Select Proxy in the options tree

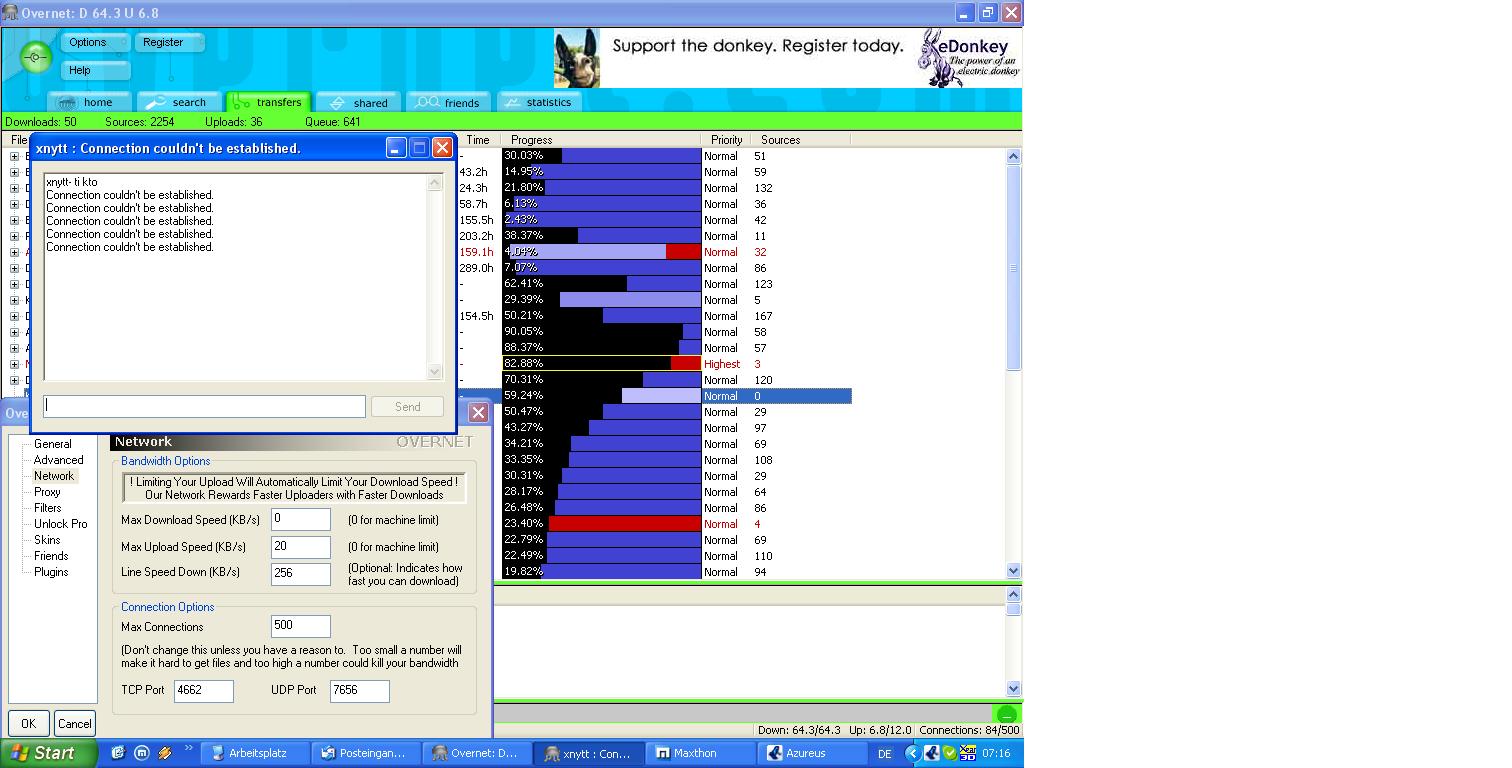[x=47, y=492]
